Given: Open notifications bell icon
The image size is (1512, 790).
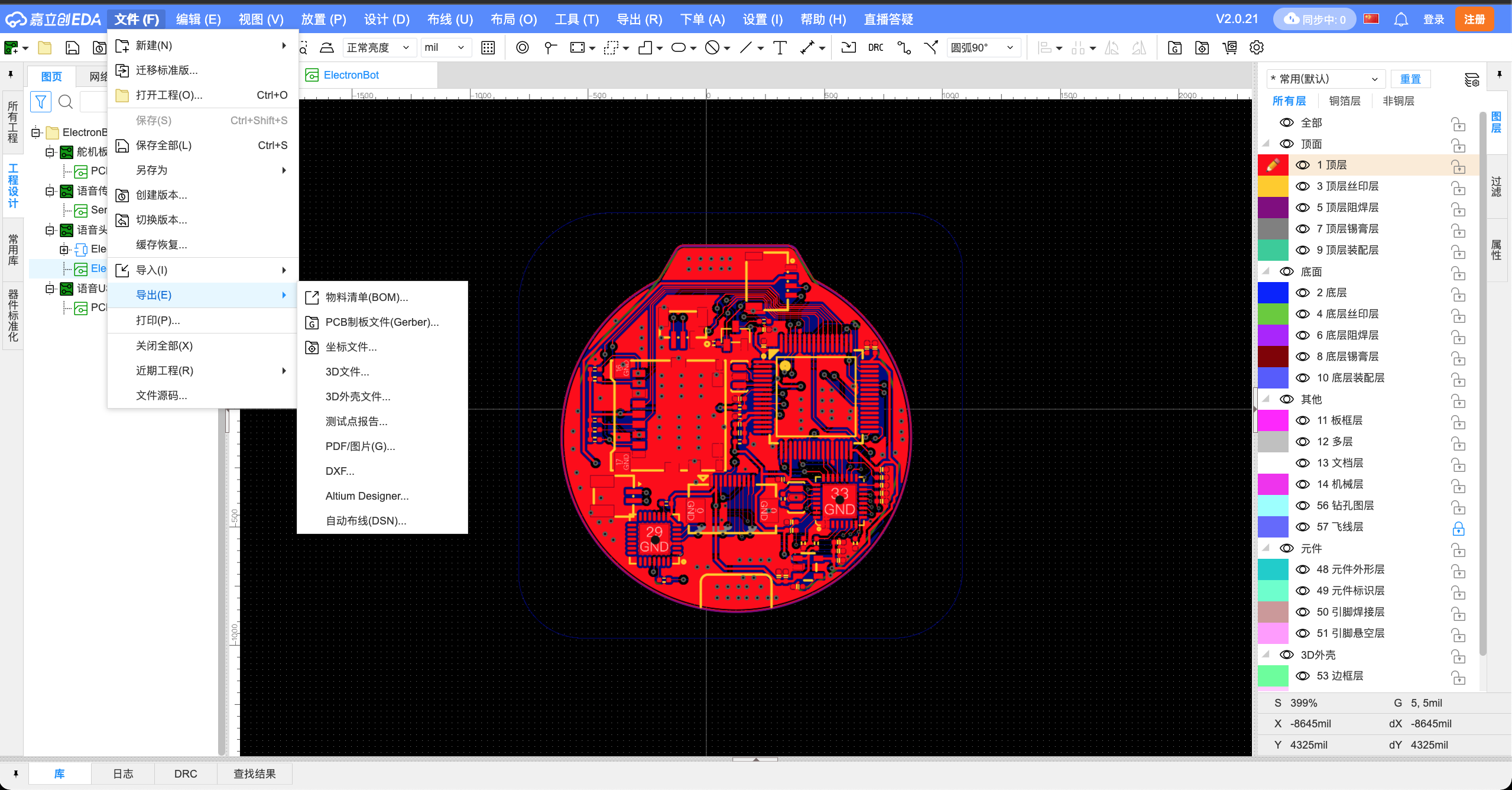Looking at the screenshot, I should coord(1400,20).
